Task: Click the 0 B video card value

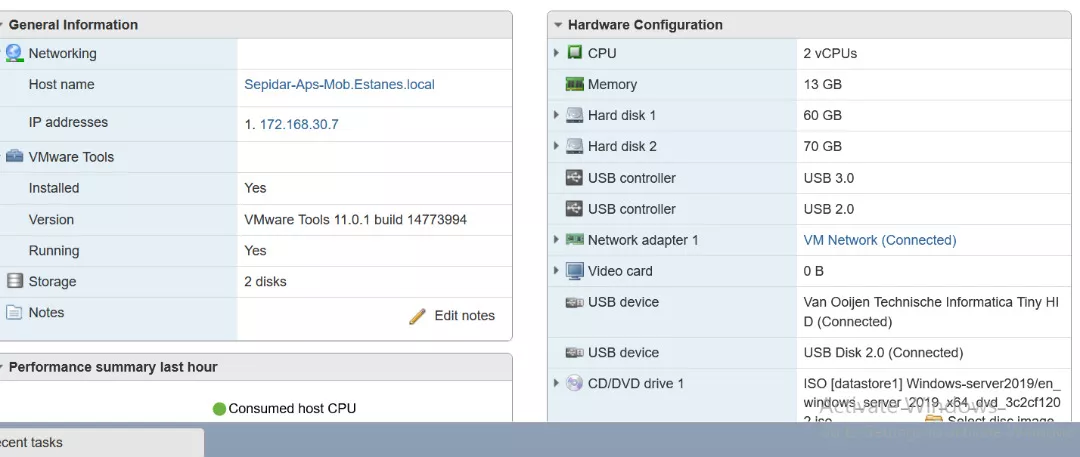Action: point(813,271)
